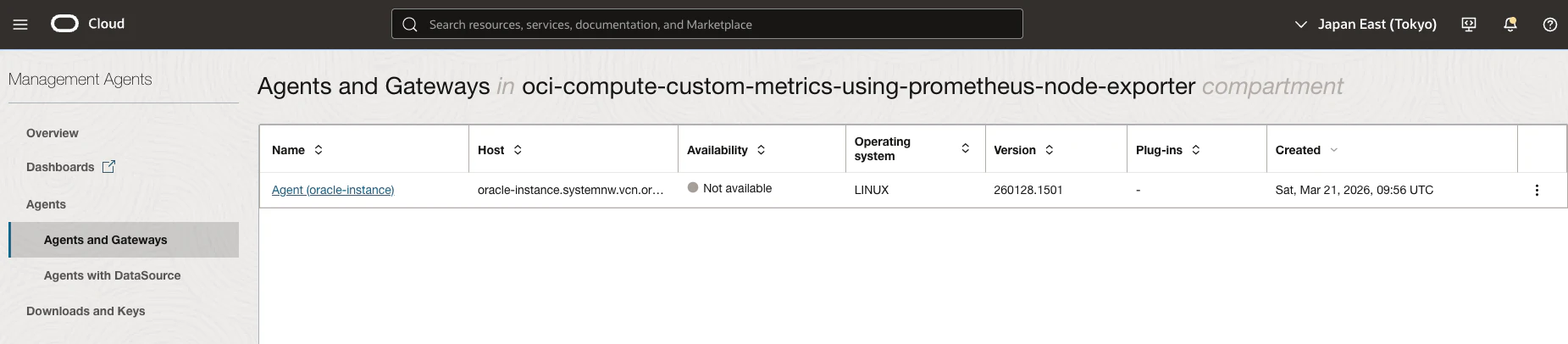The image size is (1568, 344).
Task: Open the help question mark icon
Action: pos(1550,25)
